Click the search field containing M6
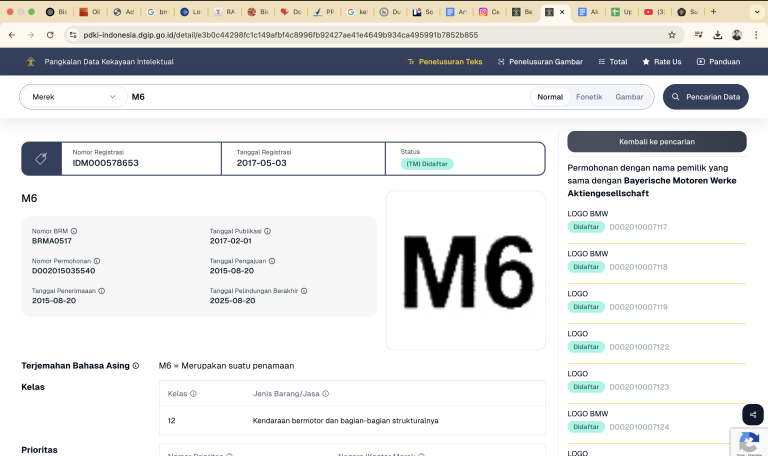This screenshot has height=456, width=768. (x=328, y=97)
